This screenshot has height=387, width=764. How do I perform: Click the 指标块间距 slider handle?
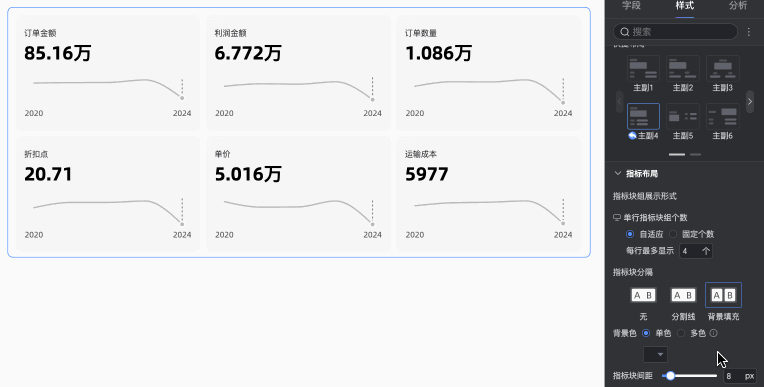[670, 376]
